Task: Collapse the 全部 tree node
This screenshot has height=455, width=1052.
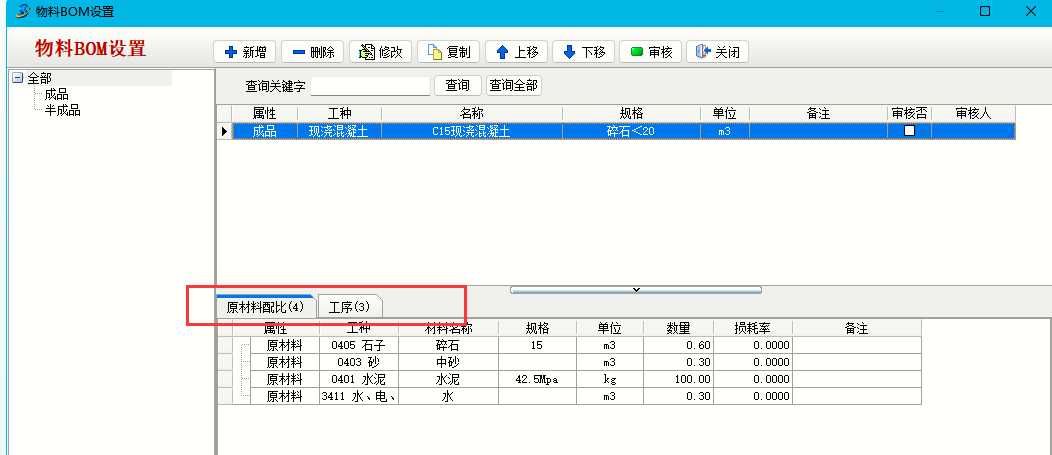Action: coord(17,78)
